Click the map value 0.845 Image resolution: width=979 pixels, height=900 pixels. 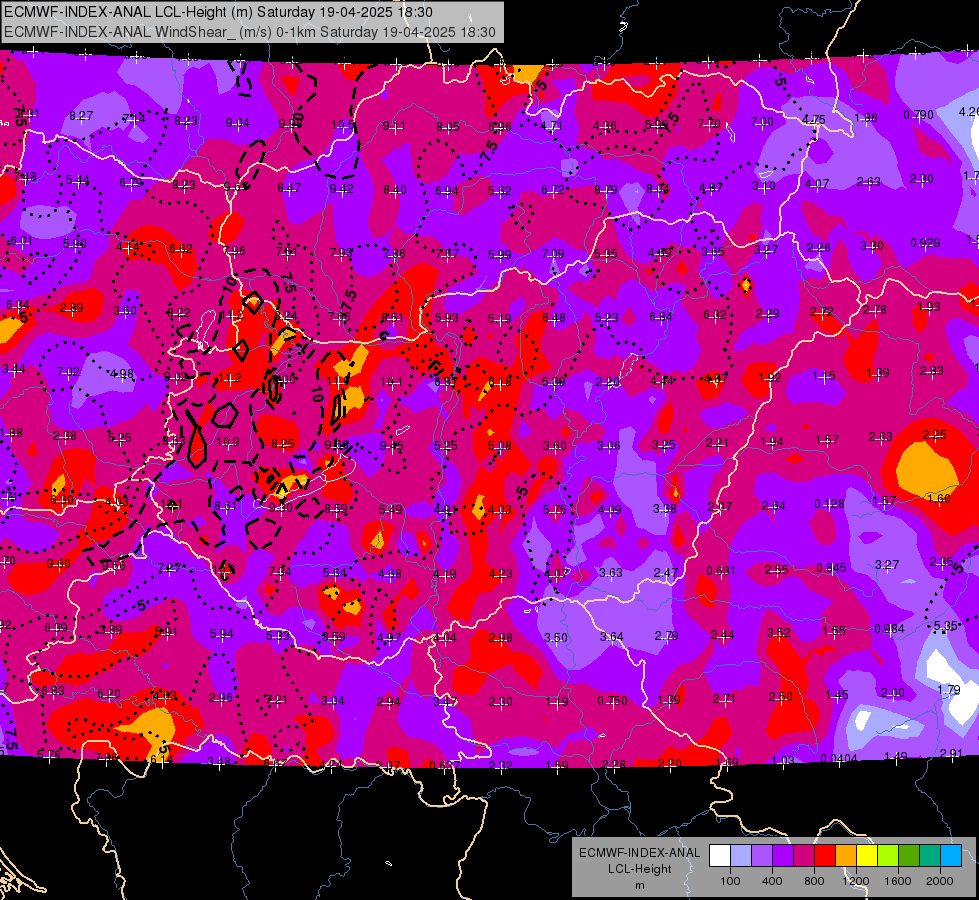pos(832,568)
